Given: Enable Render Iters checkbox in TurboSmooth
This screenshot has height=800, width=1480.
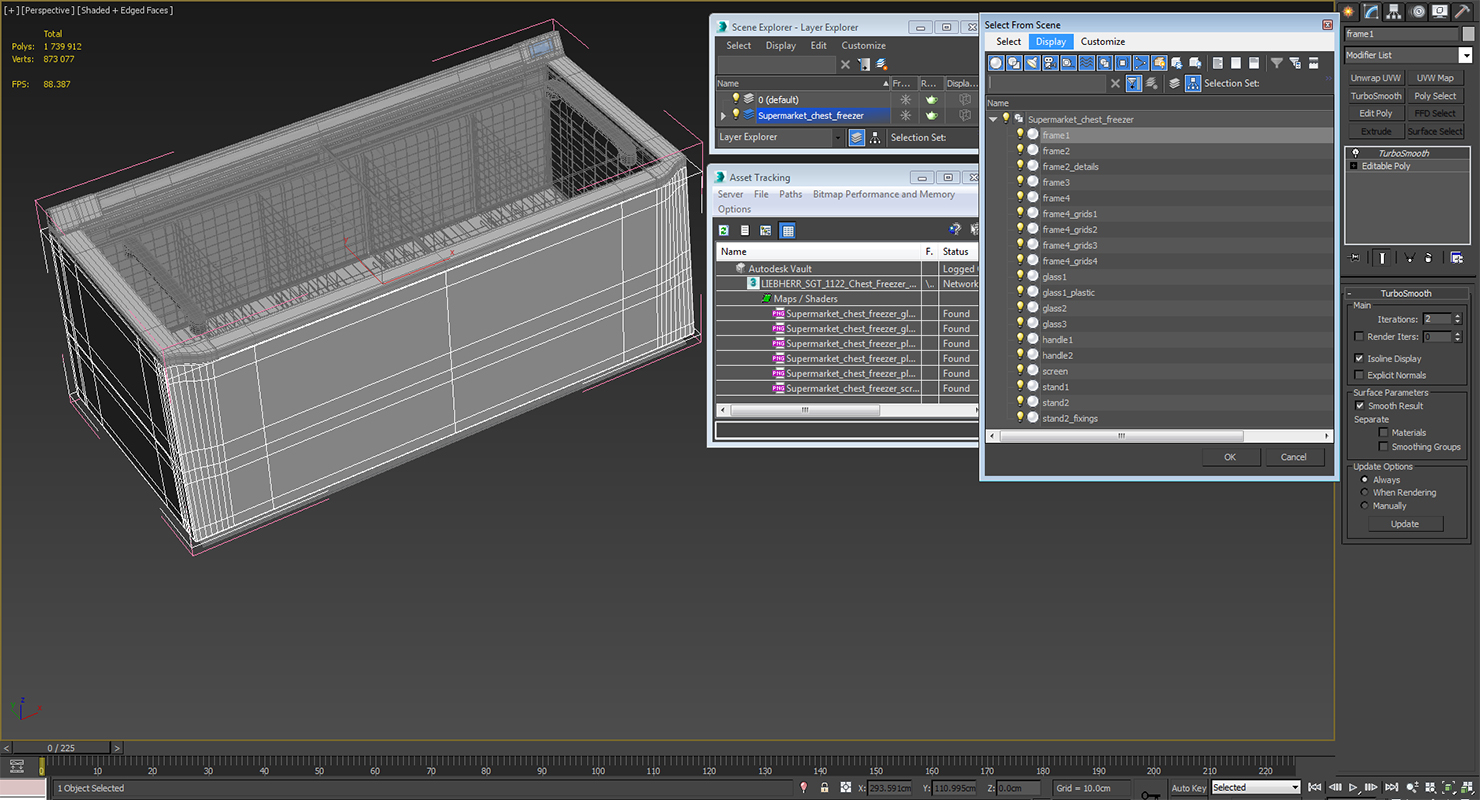Looking at the screenshot, I should coord(1359,337).
